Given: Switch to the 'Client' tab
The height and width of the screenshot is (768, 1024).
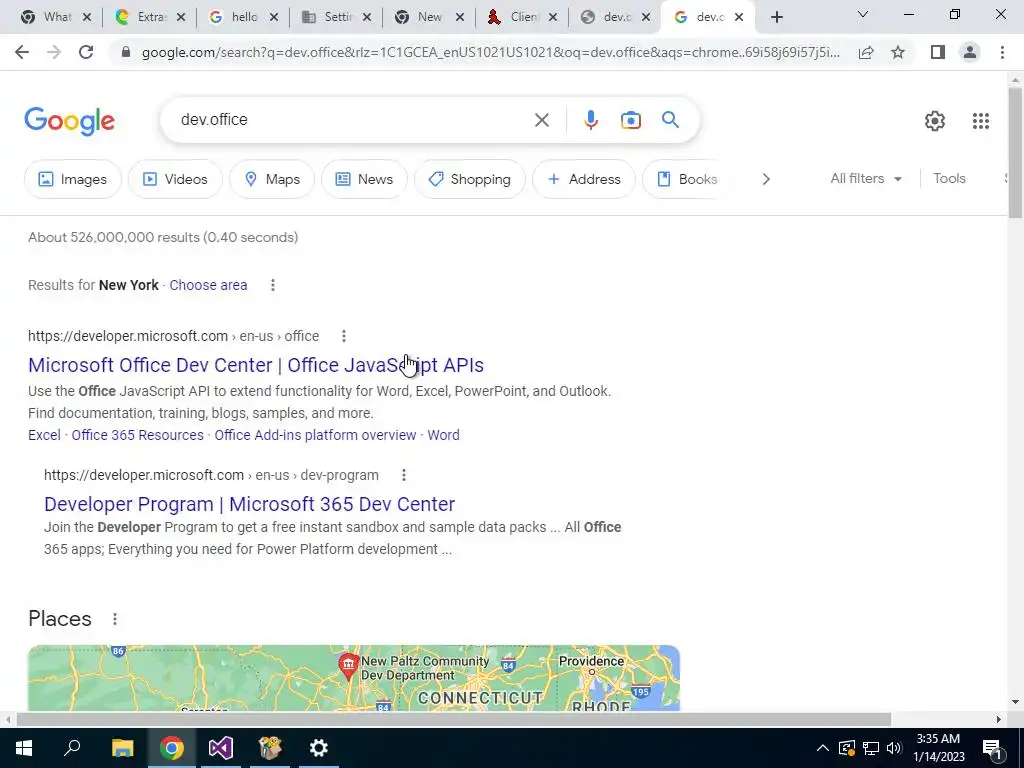Looking at the screenshot, I should [x=524, y=18].
